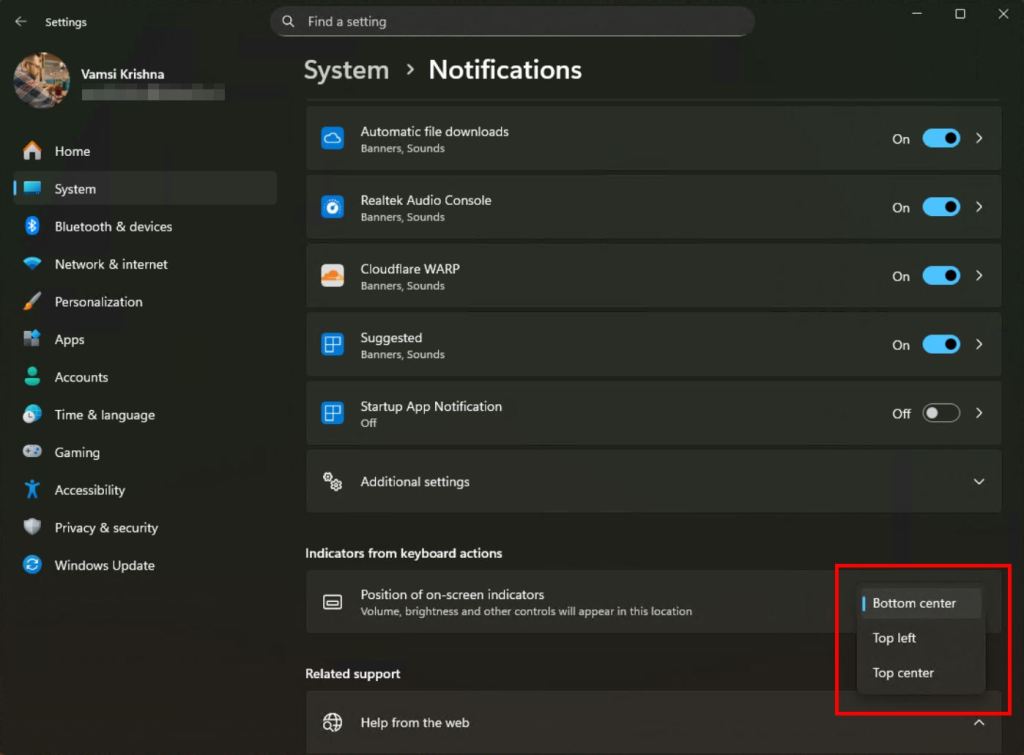Viewport: 1024px width, 755px height.
Task: Click the Realtek Audio Console icon
Action: [x=332, y=207]
